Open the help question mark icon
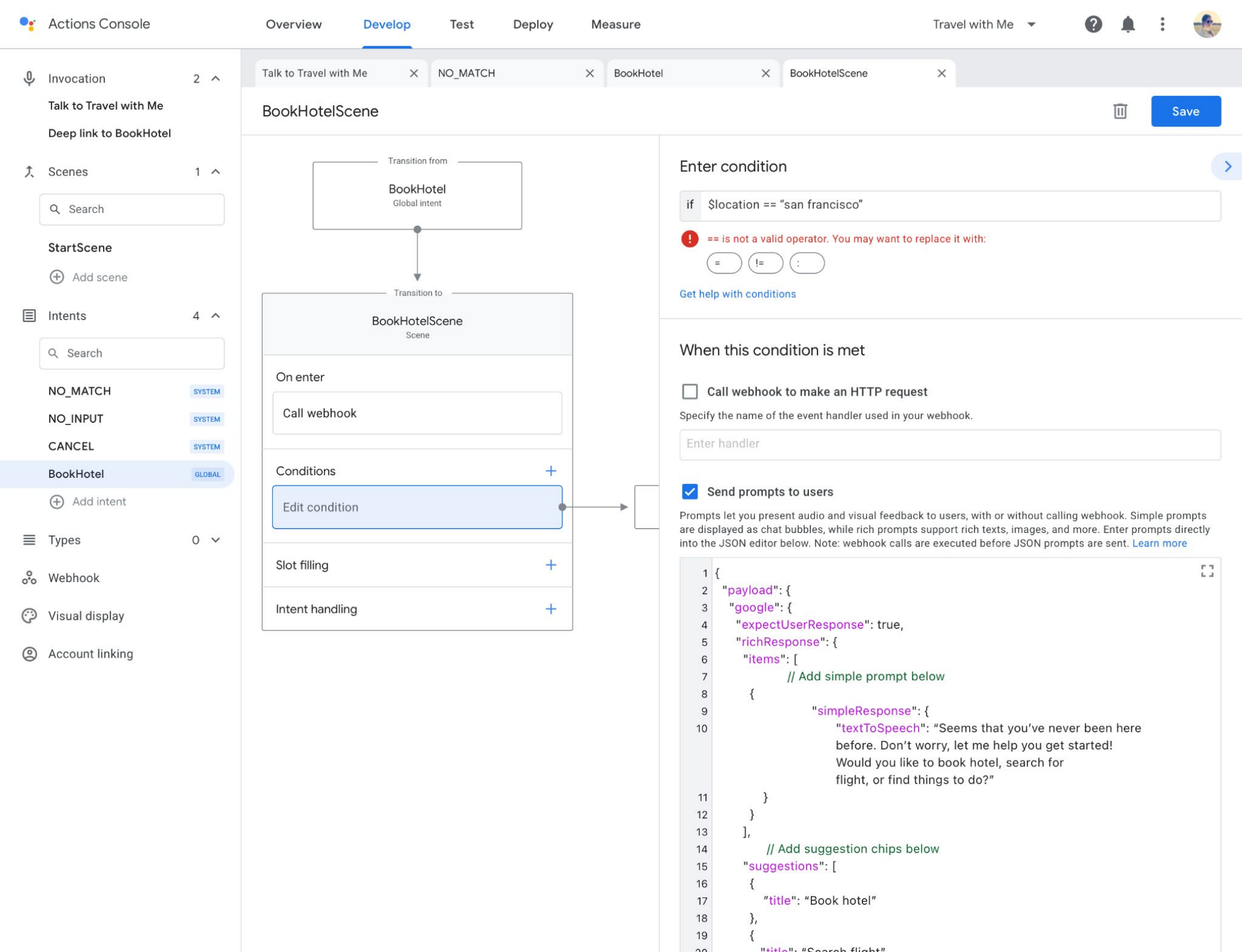The width and height of the screenshot is (1242, 952). [x=1093, y=24]
